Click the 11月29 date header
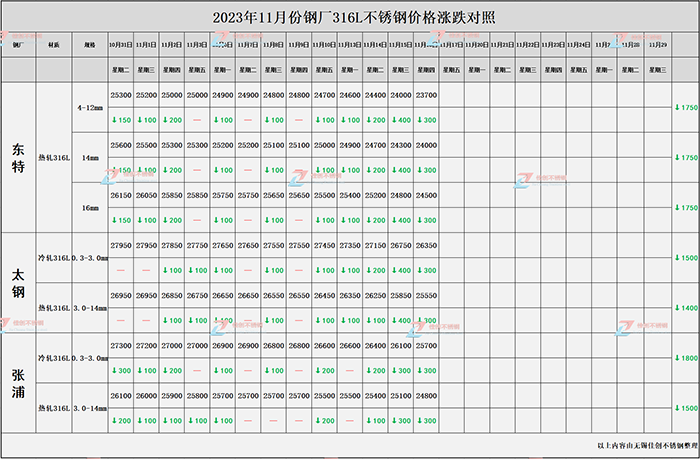 (658, 45)
